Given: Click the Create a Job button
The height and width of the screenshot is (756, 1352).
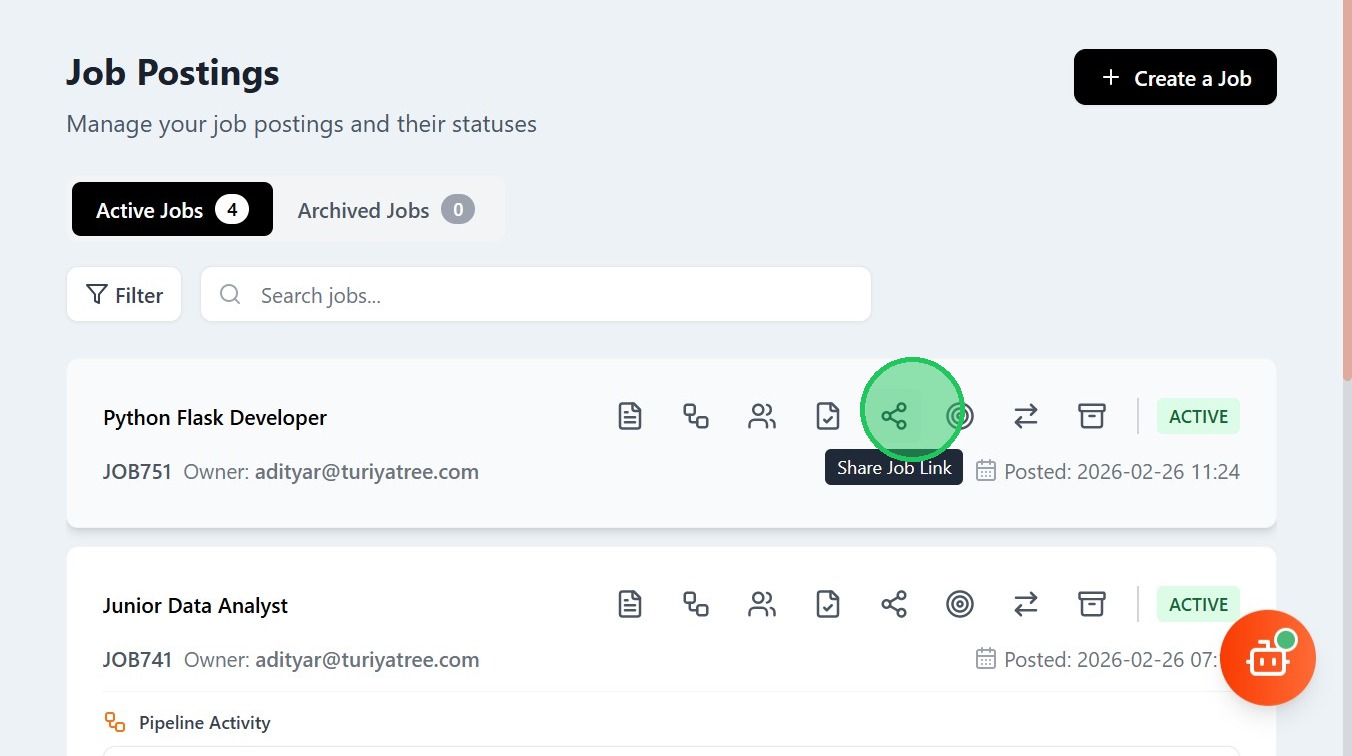Looking at the screenshot, I should [1175, 78].
